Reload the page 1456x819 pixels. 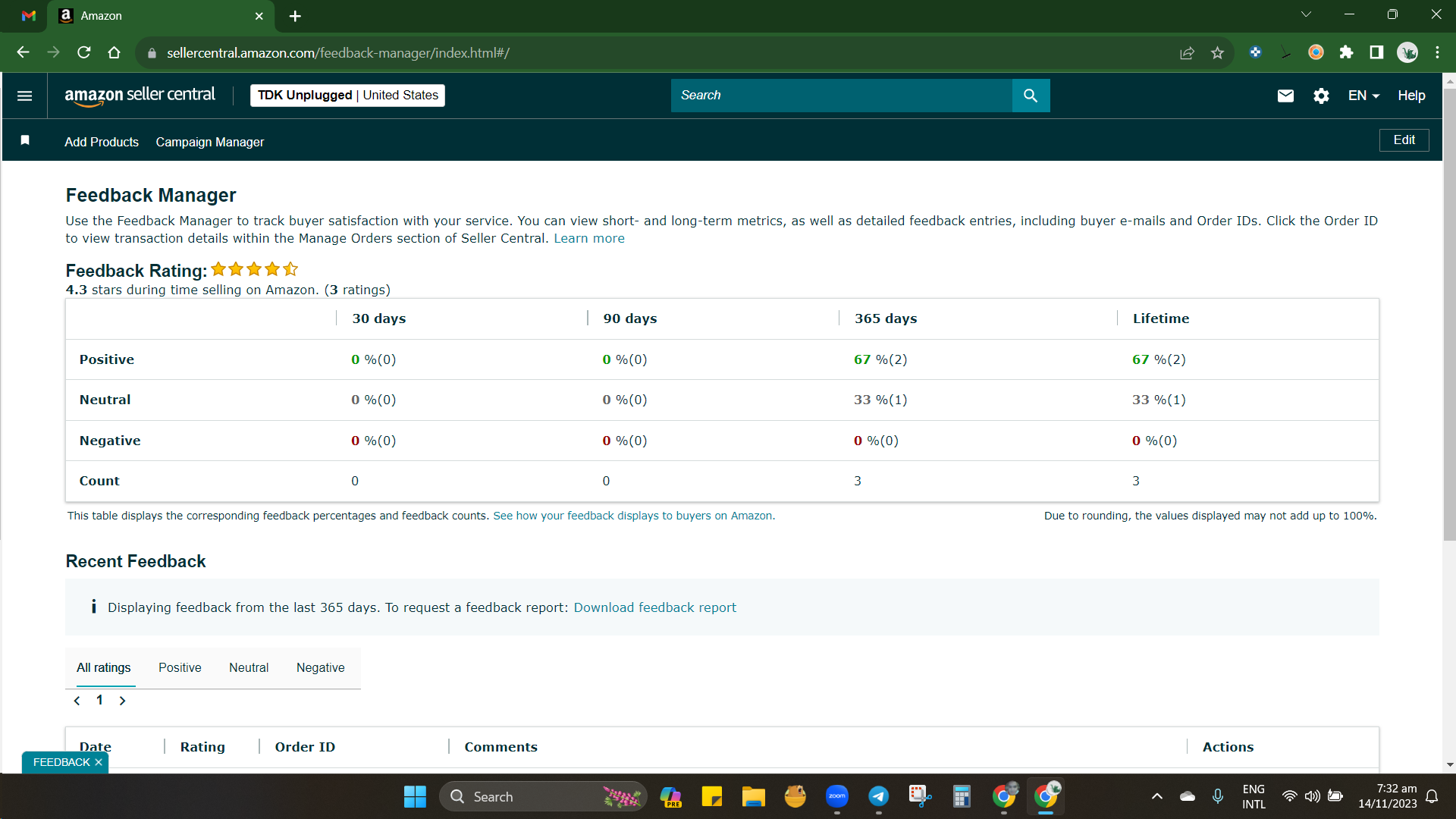pyautogui.click(x=84, y=52)
